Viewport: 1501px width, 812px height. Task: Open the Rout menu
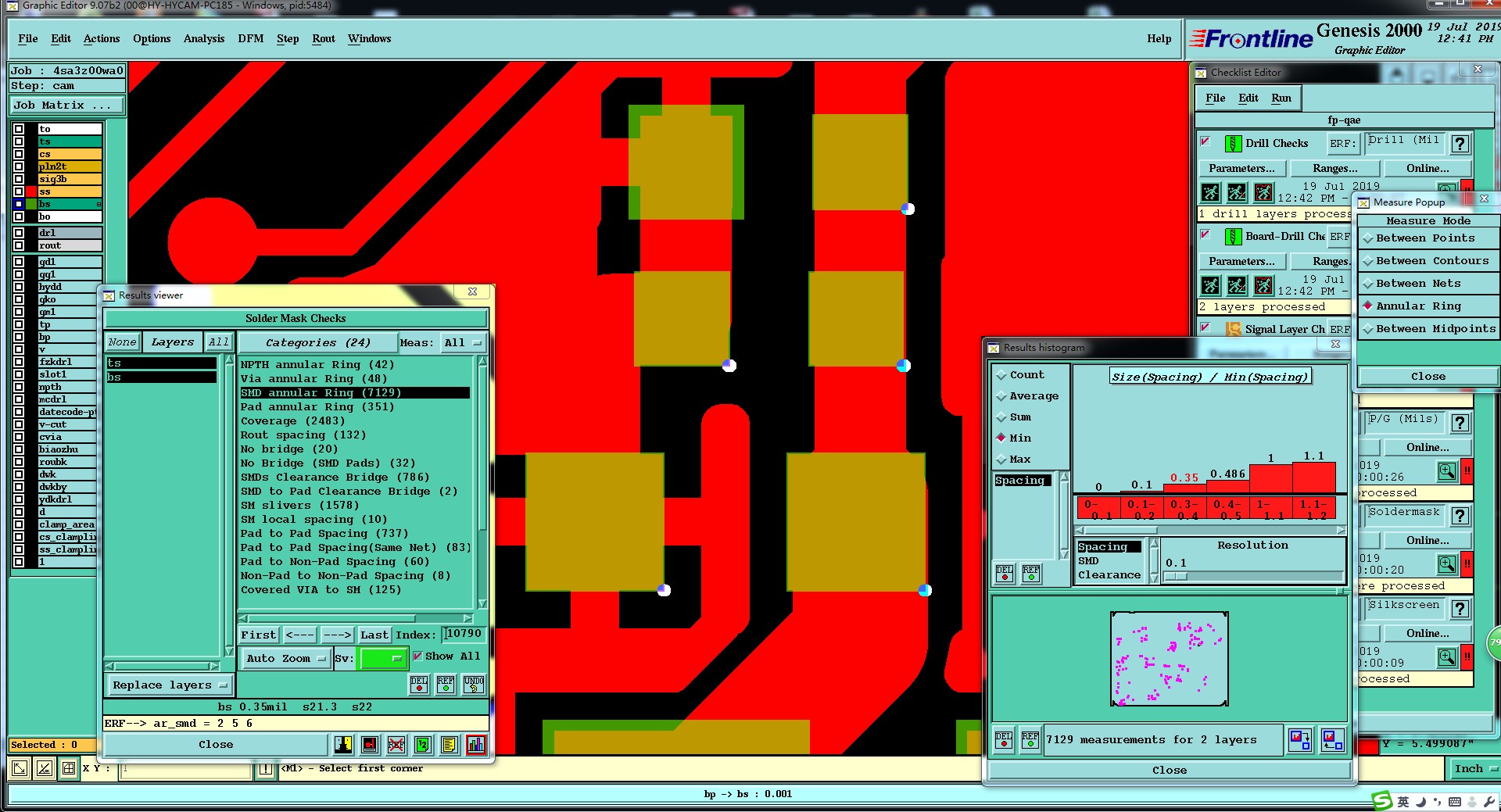click(x=324, y=38)
